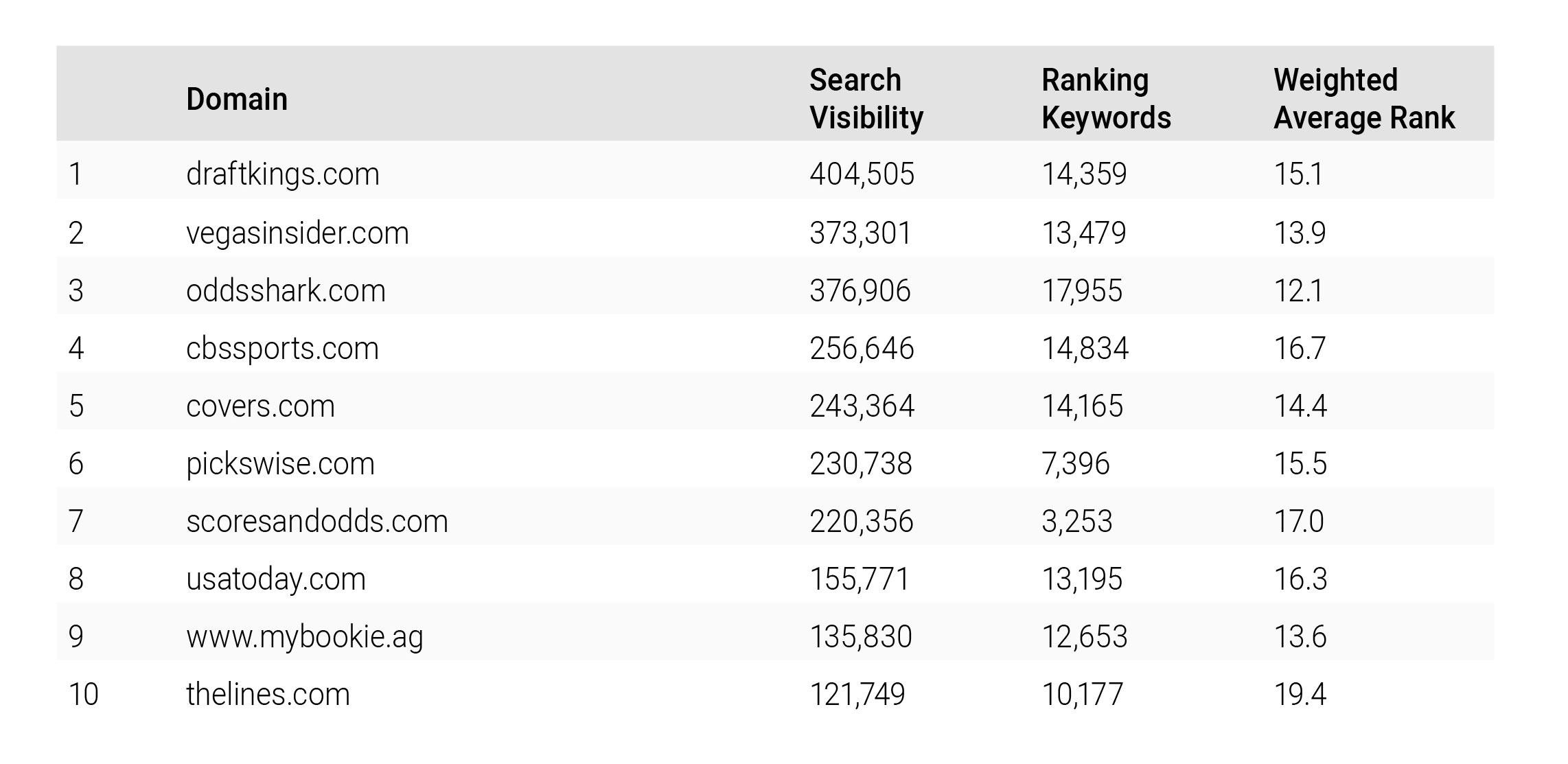Select the Search Visibility column header

(866, 99)
